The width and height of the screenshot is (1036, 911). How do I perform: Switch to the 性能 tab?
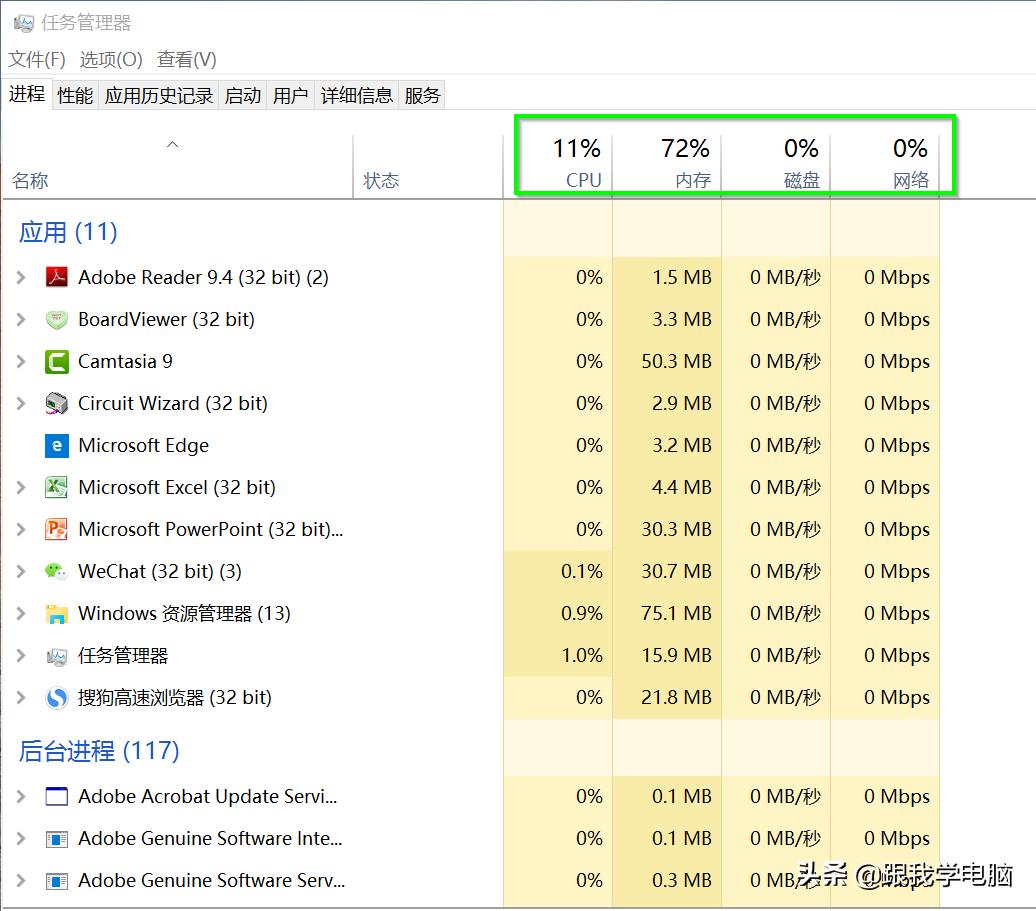coord(74,94)
